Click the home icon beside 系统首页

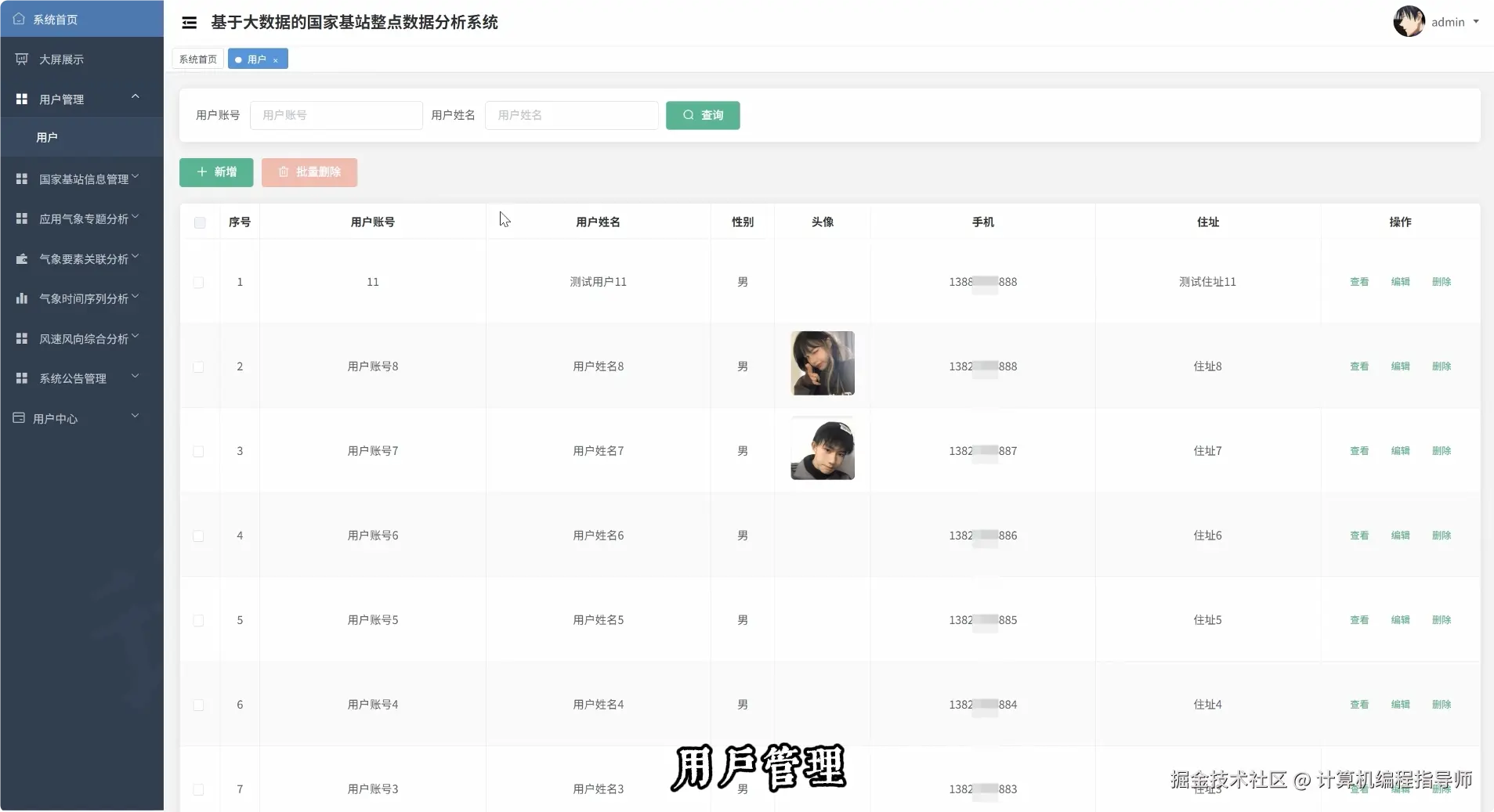(19, 19)
